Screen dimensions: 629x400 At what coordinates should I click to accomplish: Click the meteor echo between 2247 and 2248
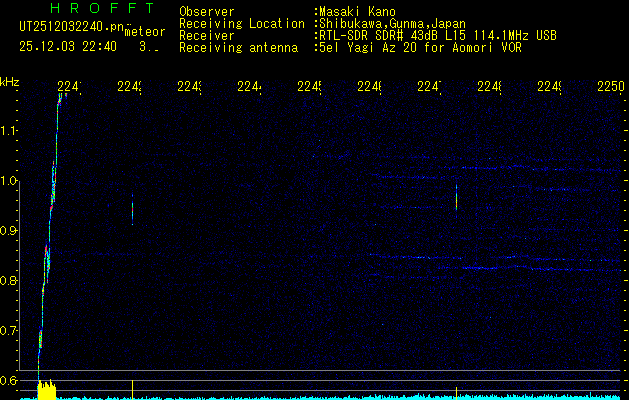[457, 197]
